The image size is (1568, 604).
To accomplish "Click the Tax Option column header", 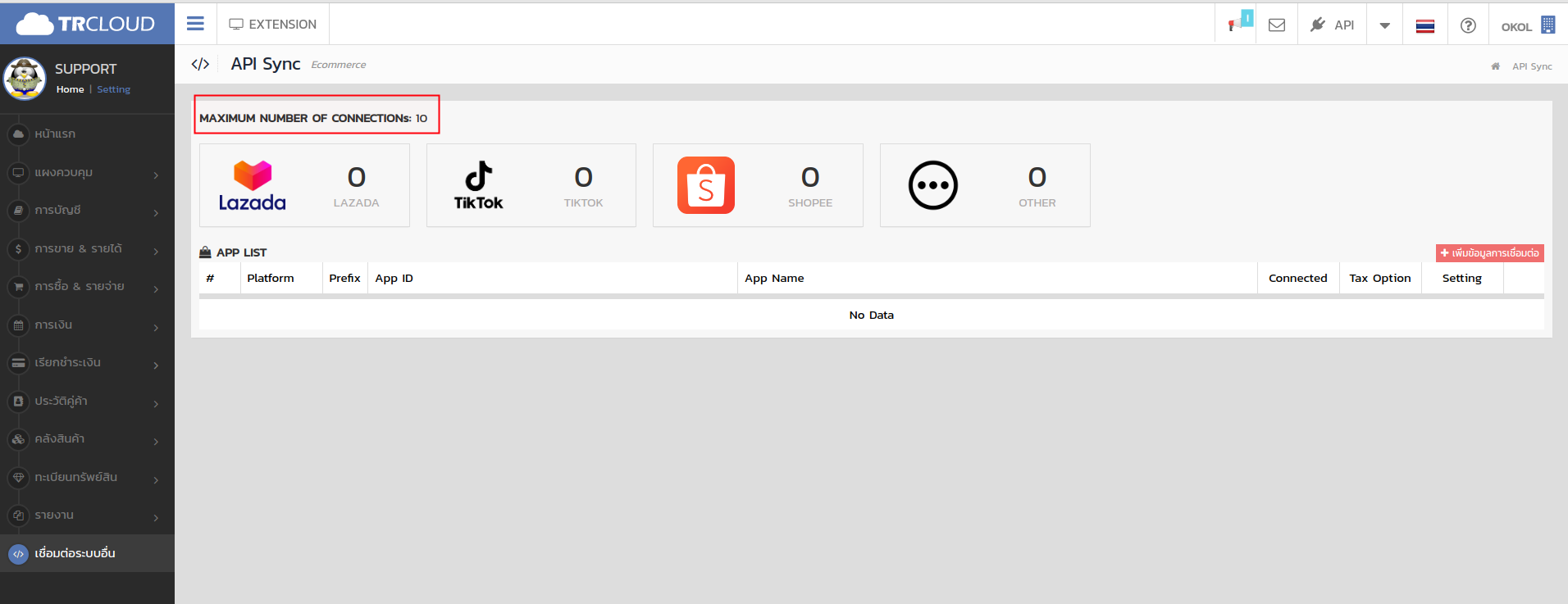I will coord(1380,279).
